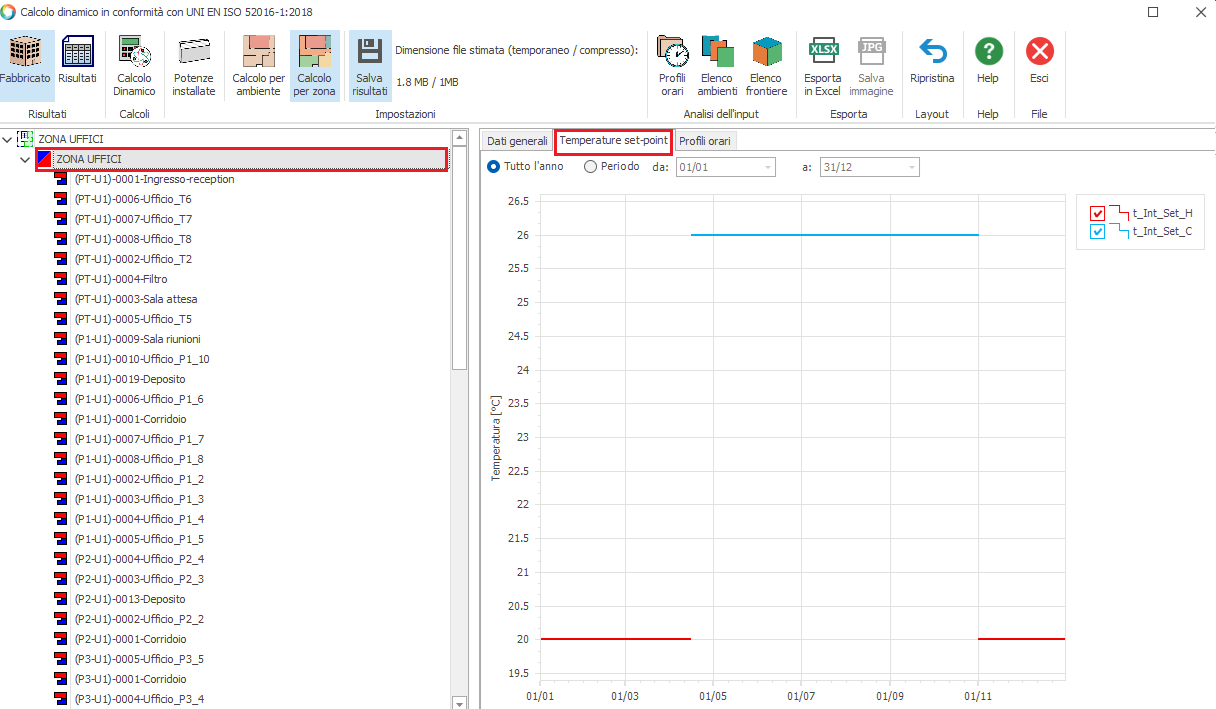Switch to the Dati generali tab
Screen dimensions: 1216x709
(x=517, y=141)
